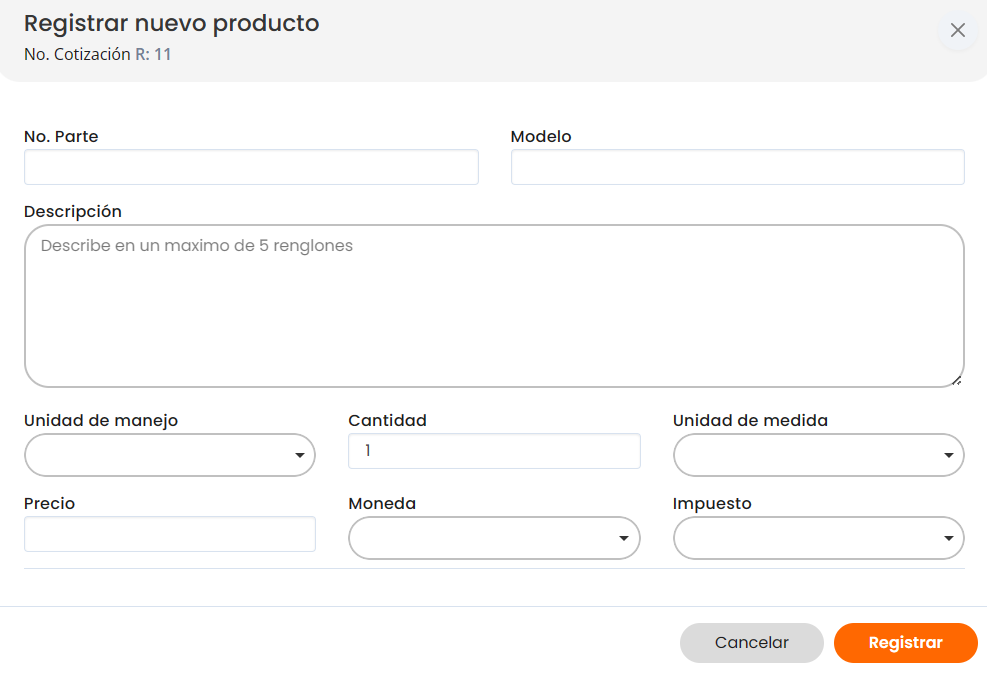The height and width of the screenshot is (674, 987).
Task: Click the No. Parte input field
Action: pyautogui.click(x=251, y=168)
